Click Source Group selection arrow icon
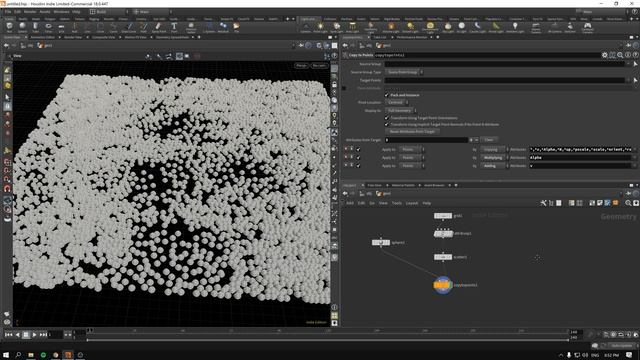Image resolution: width=640 pixels, height=360 pixels. tap(635, 64)
